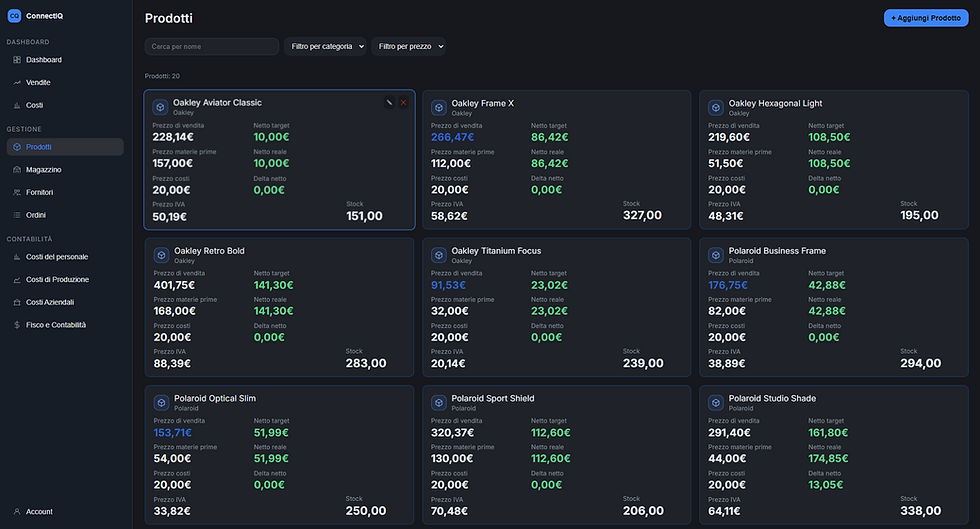
Task: Click Oakley Hexagonal Light cube icon
Action: click(x=716, y=108)
